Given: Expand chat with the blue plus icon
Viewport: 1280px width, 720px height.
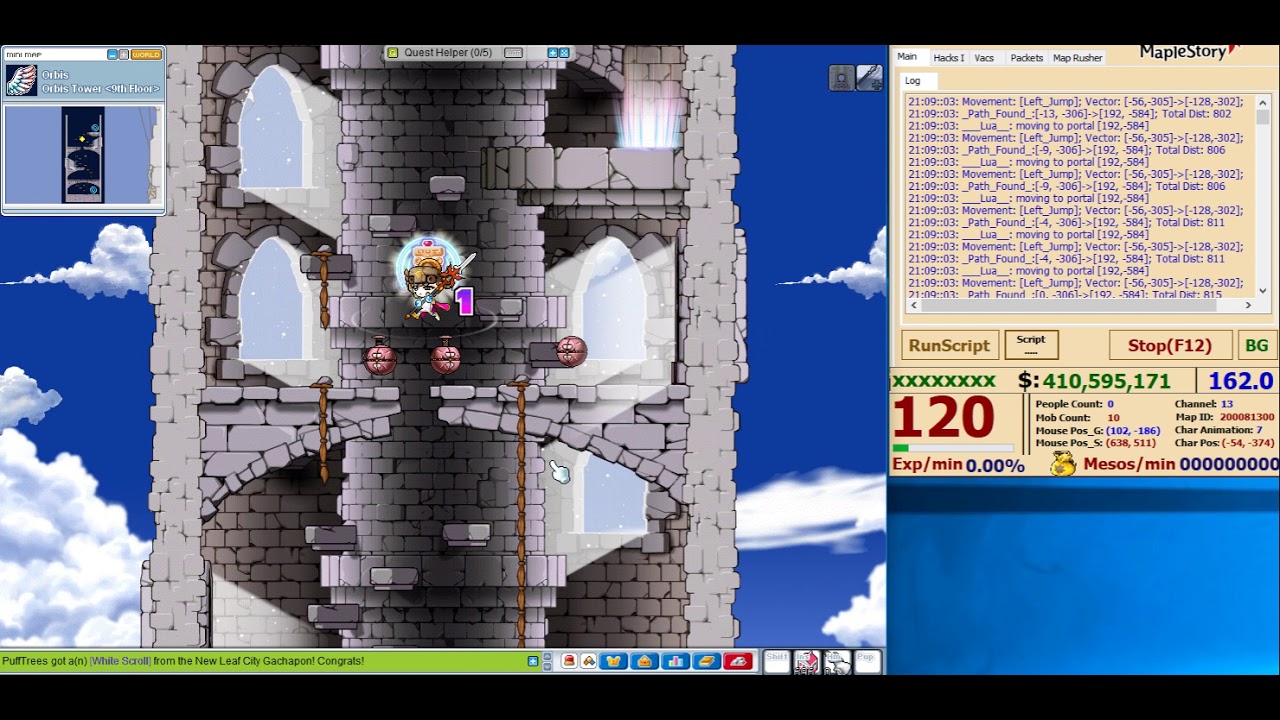Looking at the screenshot, I should click(x=533, y=661).
